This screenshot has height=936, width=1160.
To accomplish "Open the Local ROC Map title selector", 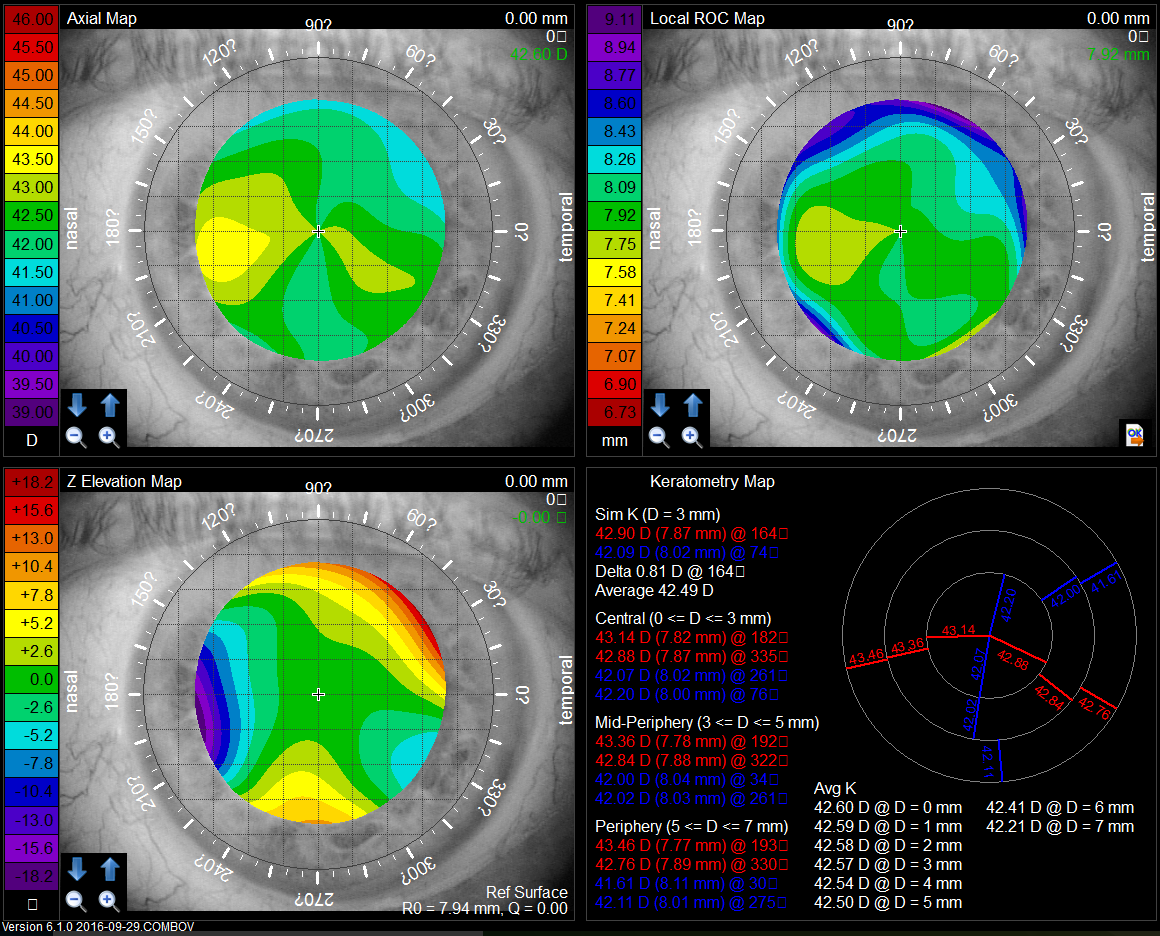I will [x=707, y=18].
